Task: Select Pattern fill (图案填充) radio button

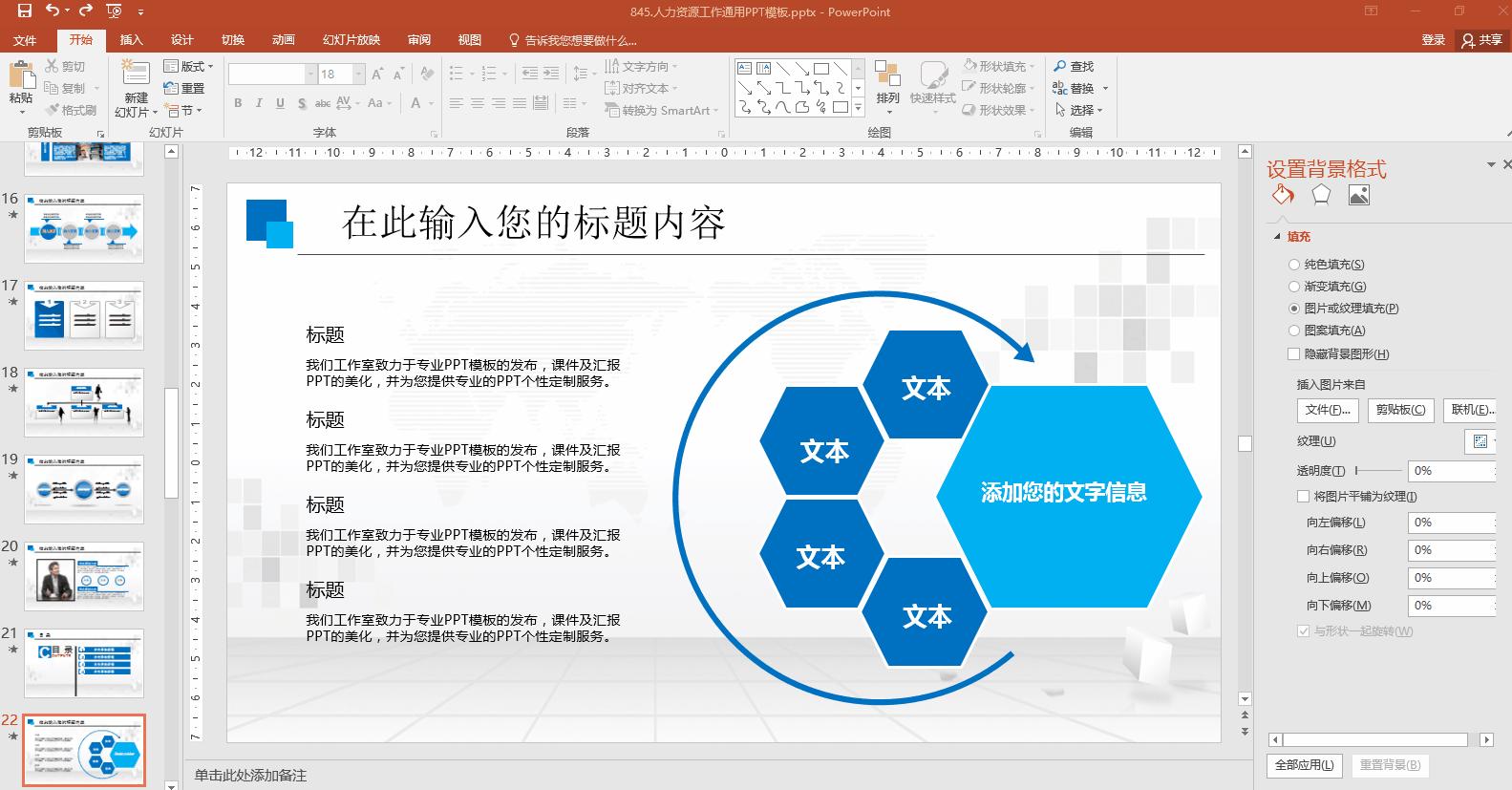Action: pyautogui.click(x=1294, y=331)
